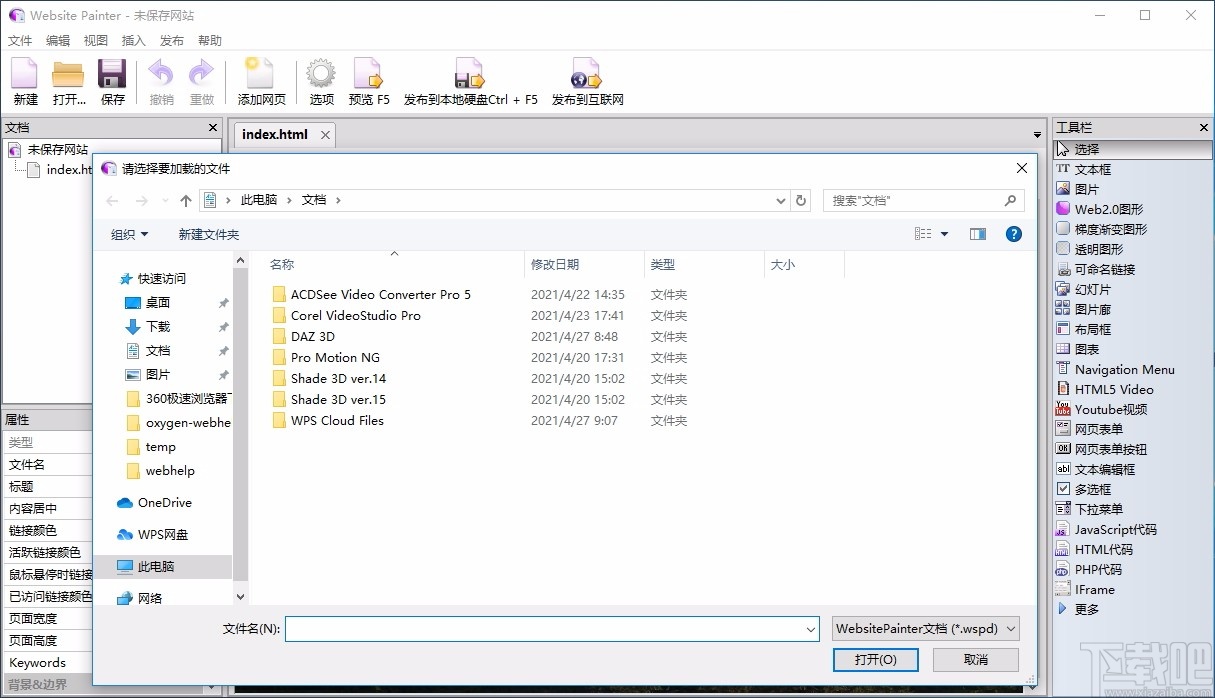Open the view mode options dropdown arrow
The image size is (1215, 698).
coord(944,234)
